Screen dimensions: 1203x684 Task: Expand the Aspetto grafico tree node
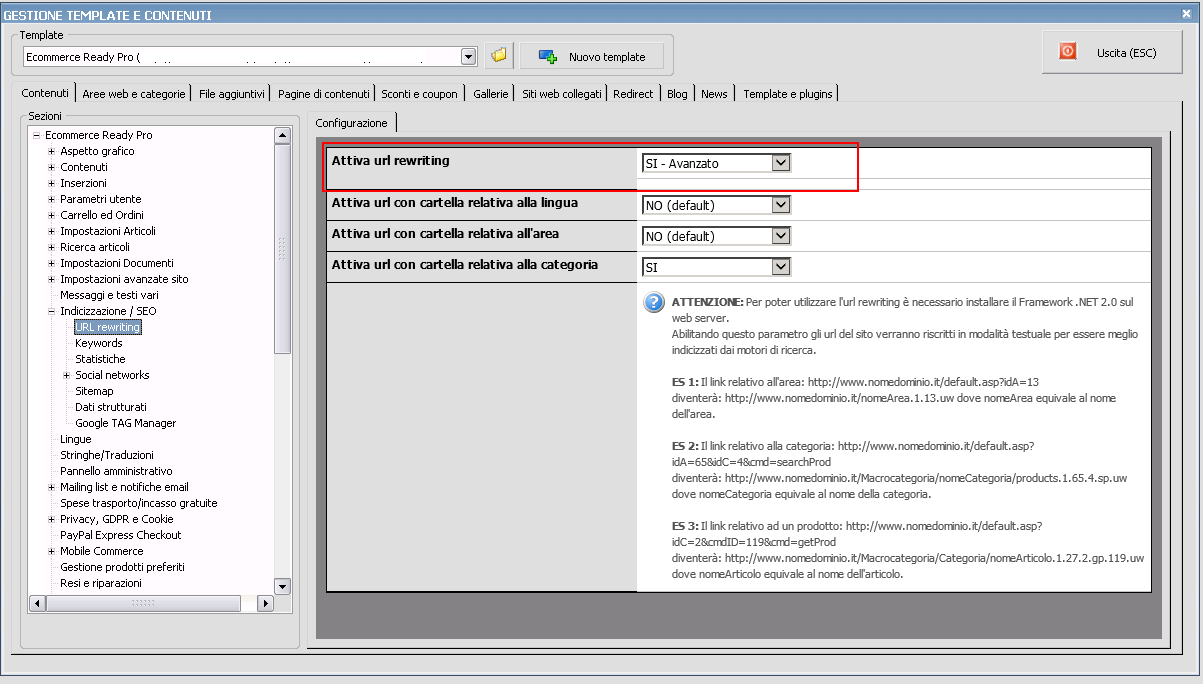[x=52, y=151]
